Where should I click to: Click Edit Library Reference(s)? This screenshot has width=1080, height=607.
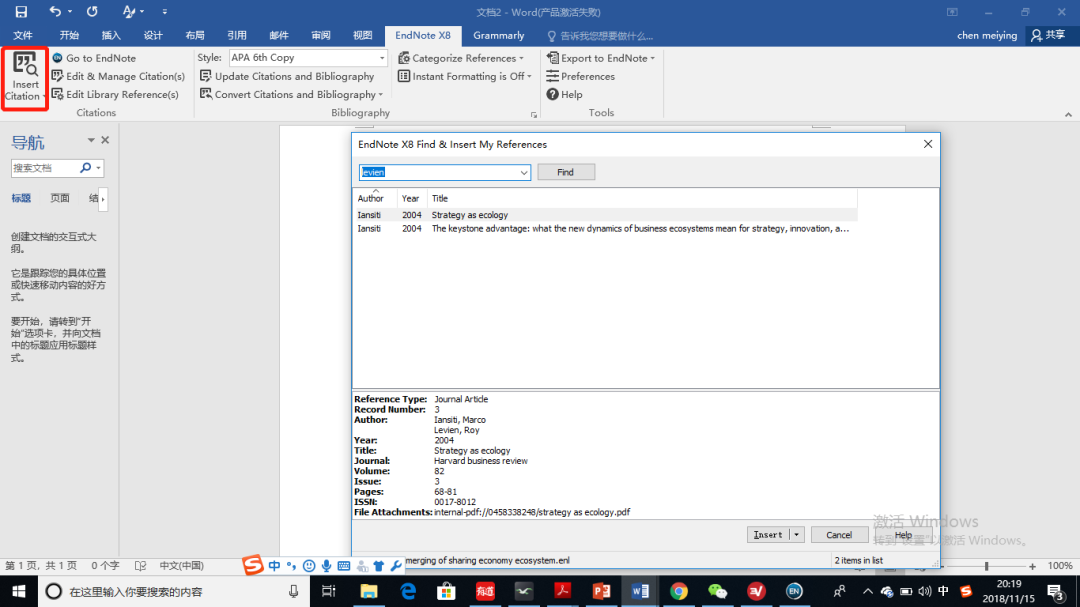click(115, 94)
